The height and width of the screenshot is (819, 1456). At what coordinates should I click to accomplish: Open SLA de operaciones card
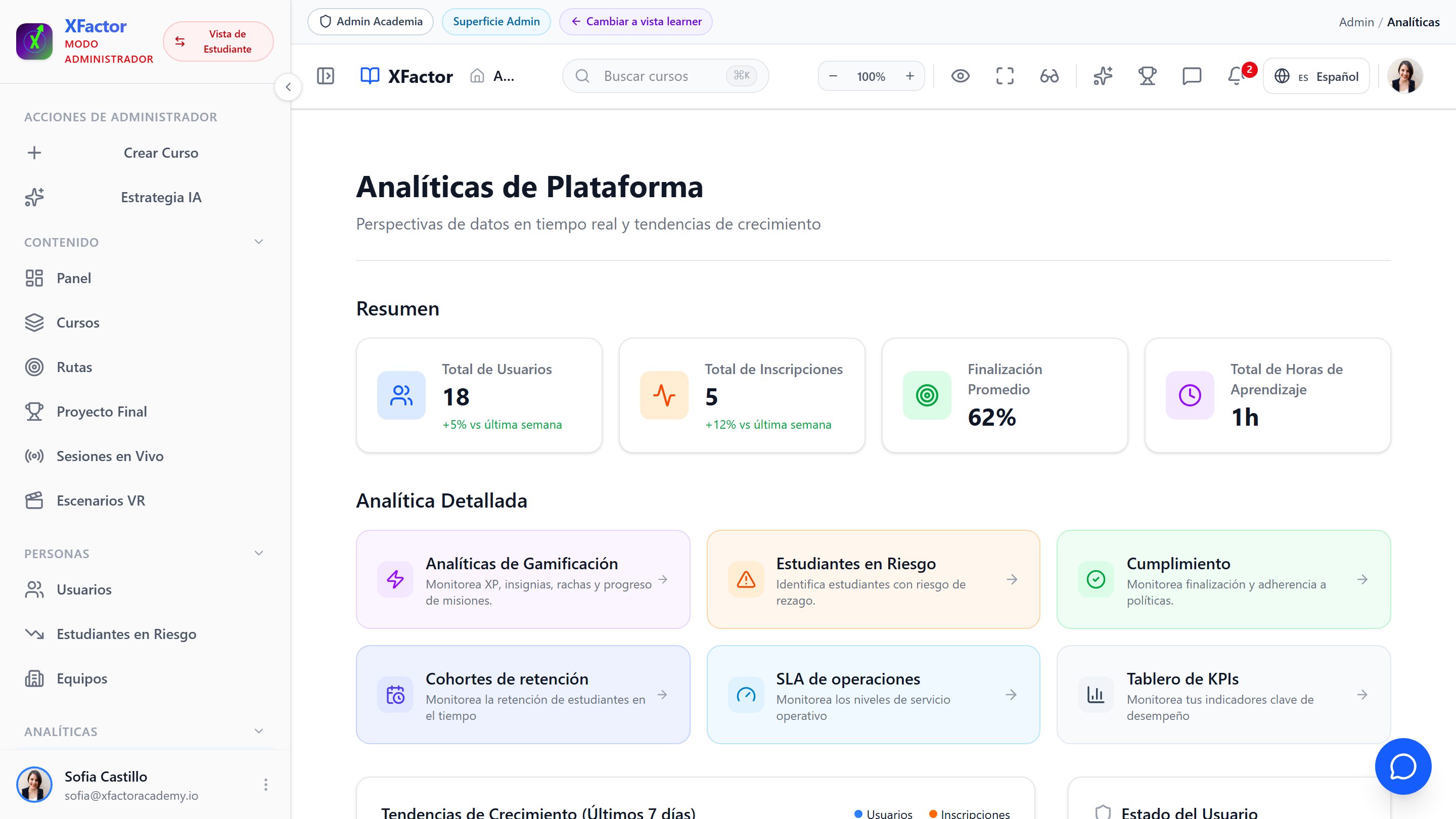[873, 695]
